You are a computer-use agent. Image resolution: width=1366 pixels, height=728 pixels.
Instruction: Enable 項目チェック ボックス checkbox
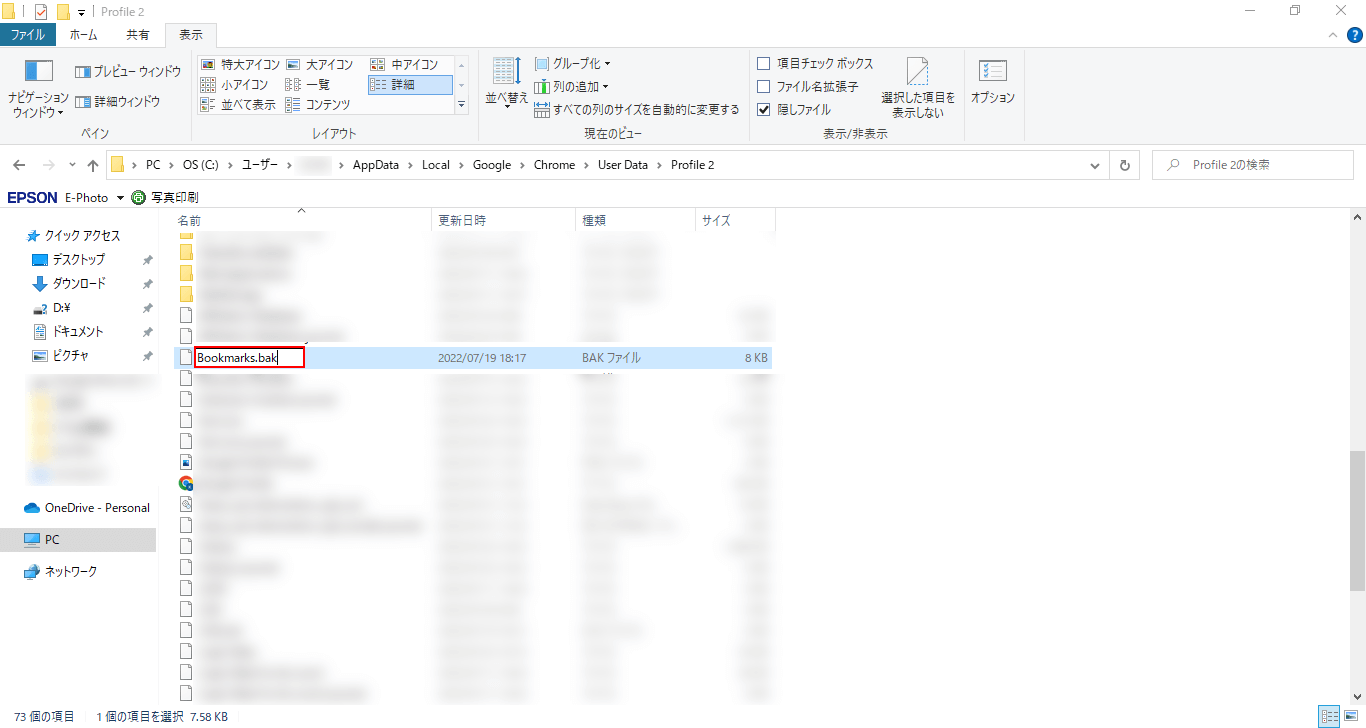click(764, 64)
